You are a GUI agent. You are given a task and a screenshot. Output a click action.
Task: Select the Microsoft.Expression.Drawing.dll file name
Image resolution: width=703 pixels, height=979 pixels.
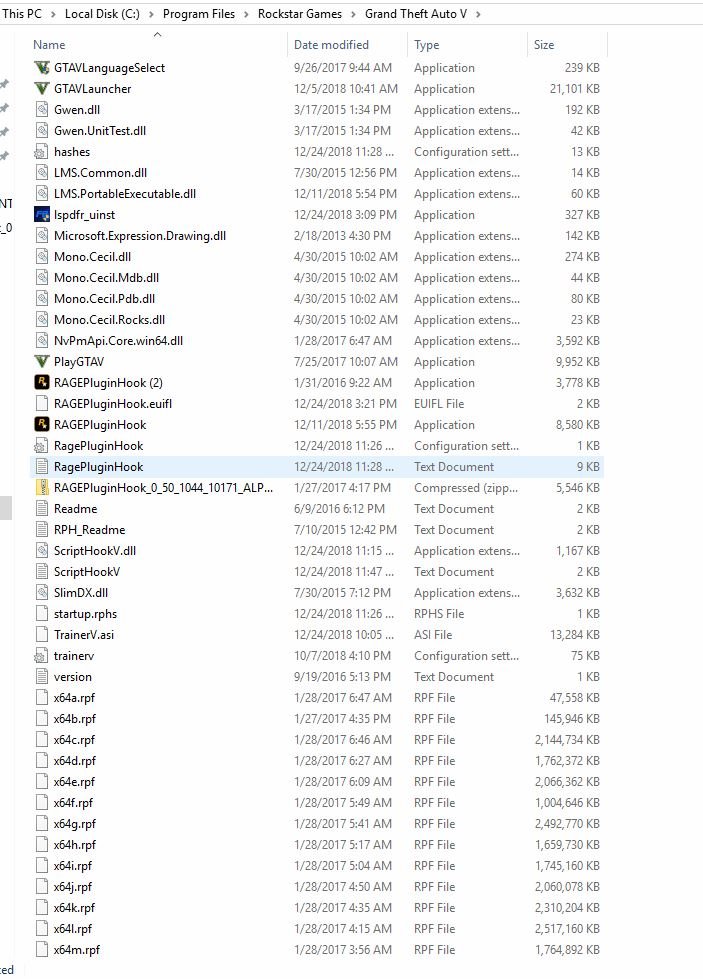140,236
